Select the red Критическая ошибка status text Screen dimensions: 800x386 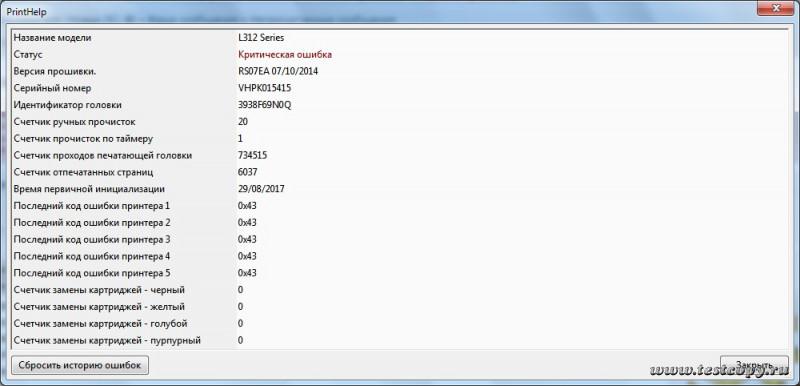(x=285, y=55)
